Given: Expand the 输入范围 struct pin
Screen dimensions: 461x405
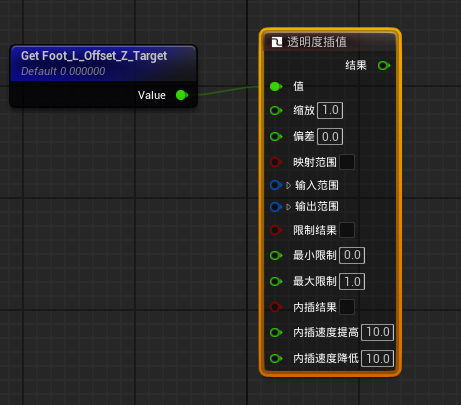Looking at the screenshot, I should [288, 185].
